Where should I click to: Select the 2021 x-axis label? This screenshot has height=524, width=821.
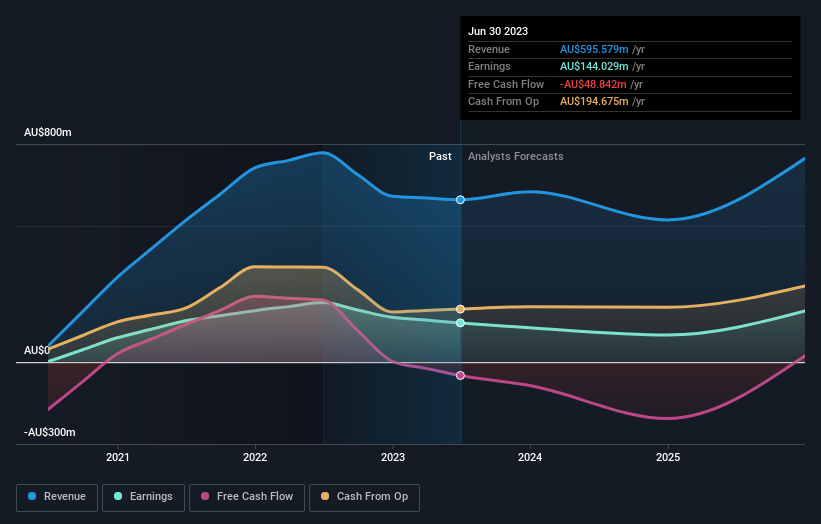(118, 457)
